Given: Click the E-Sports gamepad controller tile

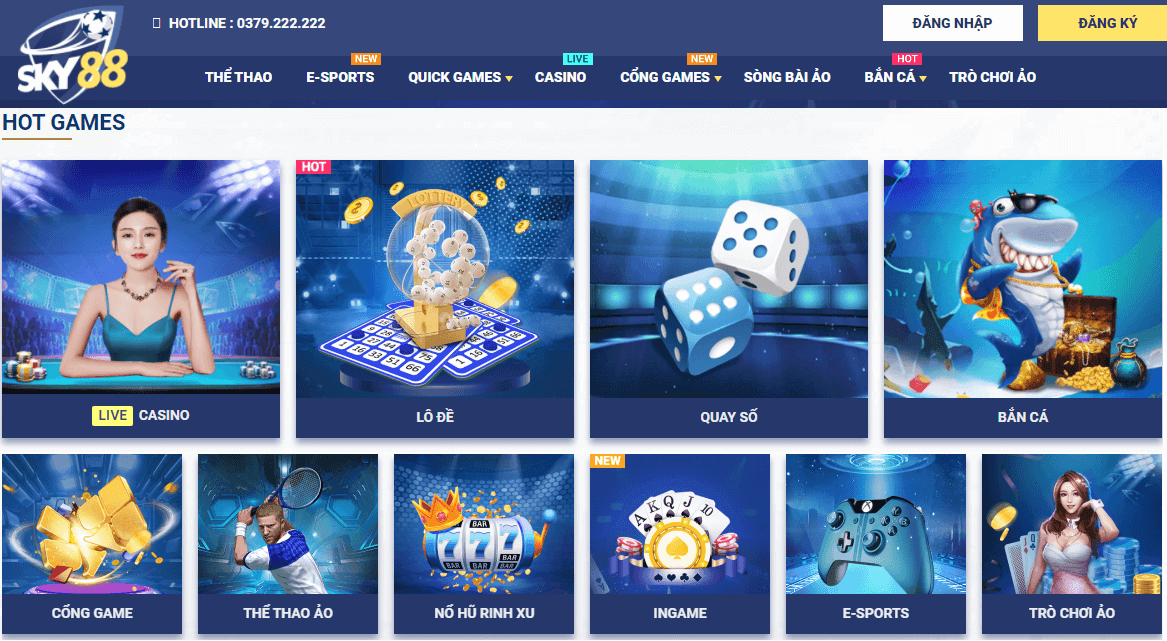Looking at the screenshot, I should (876, 544).
